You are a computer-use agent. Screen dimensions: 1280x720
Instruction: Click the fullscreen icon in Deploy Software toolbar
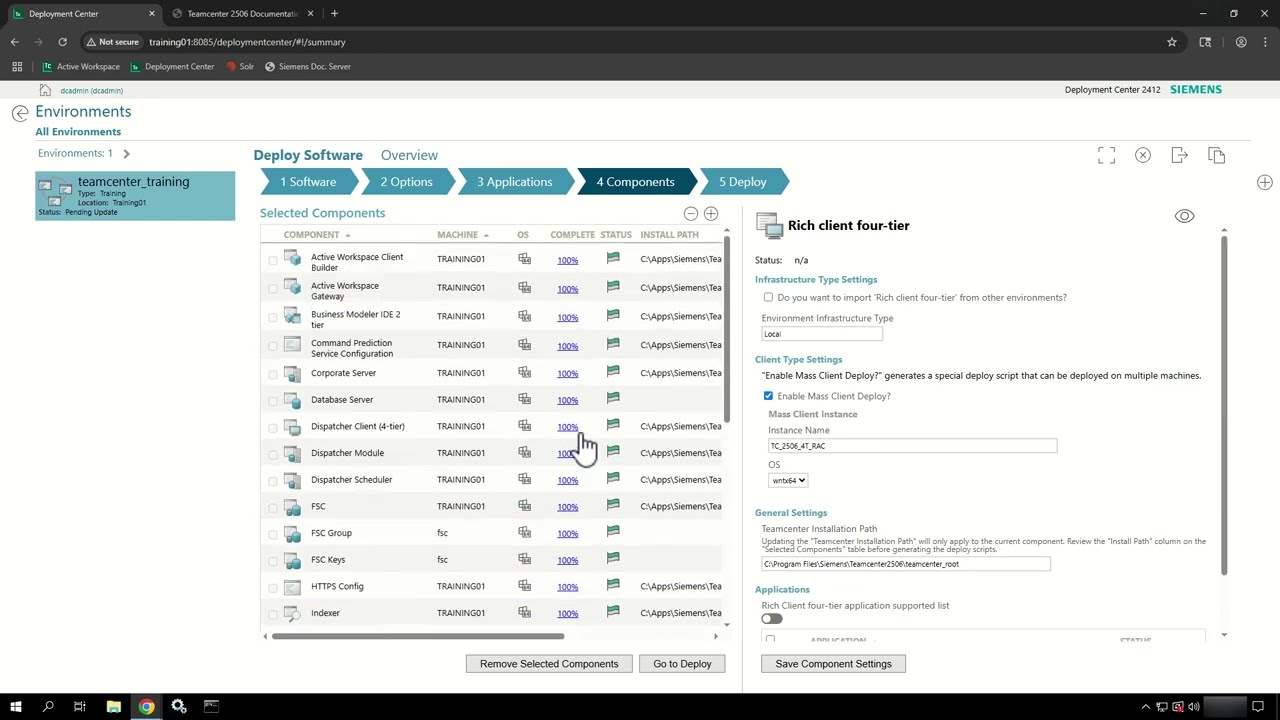click(1106, 155)
